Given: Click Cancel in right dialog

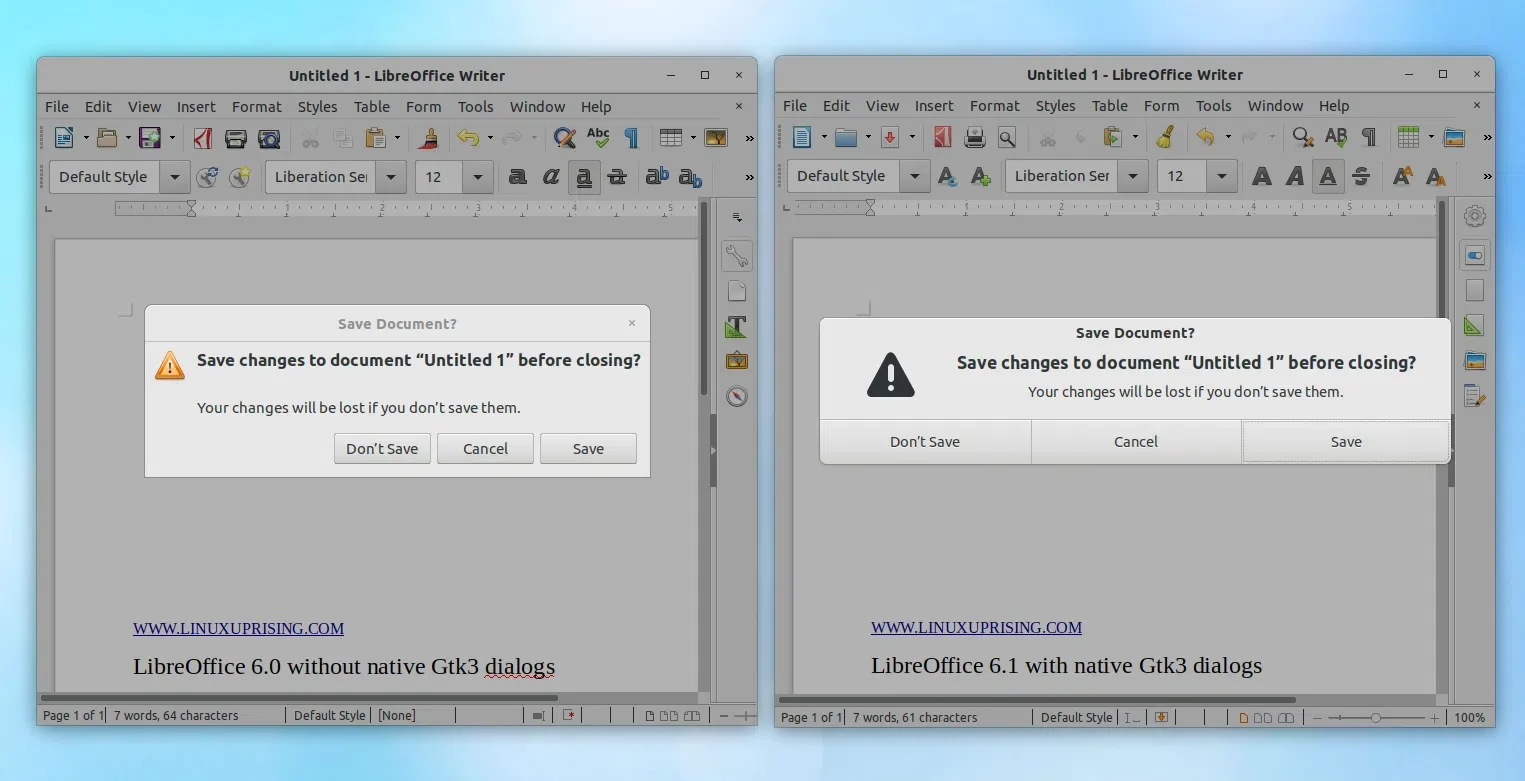Looking at the screenshot, I should pyautogui.click(x=1136, y=442).
